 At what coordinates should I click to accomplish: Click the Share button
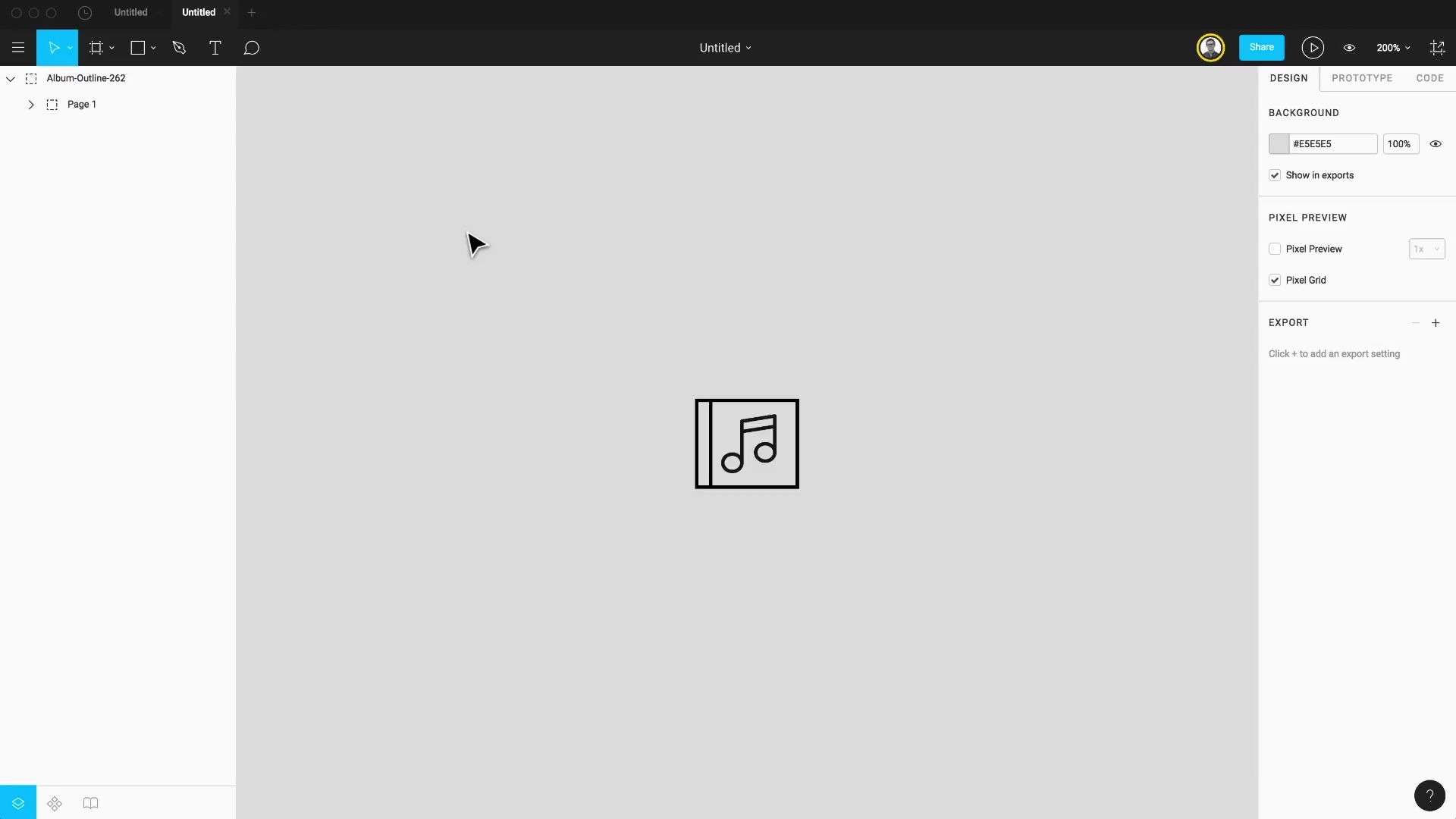(x=1261, y=47)
